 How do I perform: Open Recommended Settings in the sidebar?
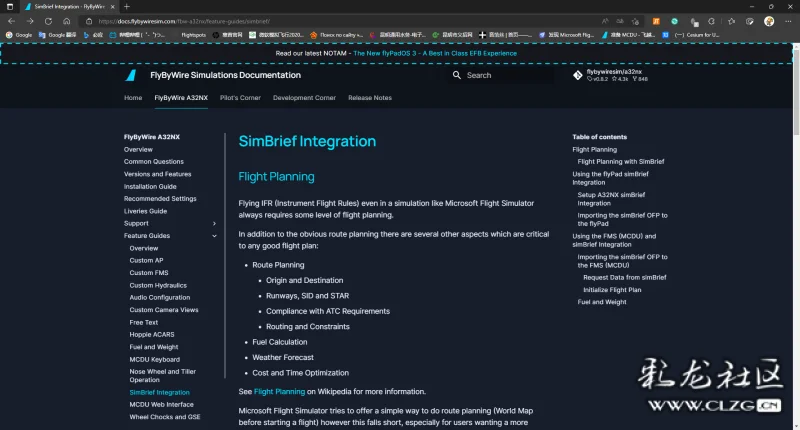click(160, 199)
